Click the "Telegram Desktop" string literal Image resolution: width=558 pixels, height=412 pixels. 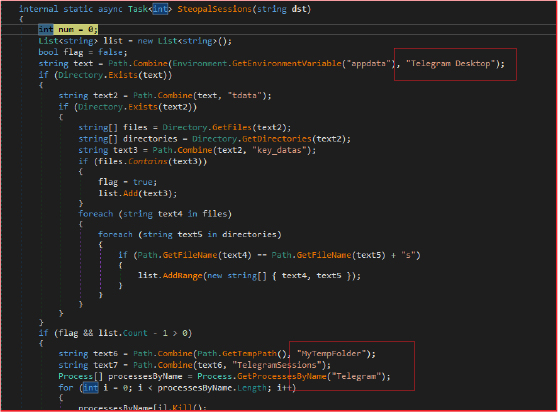pyautogui.click(x=451, y=63)
